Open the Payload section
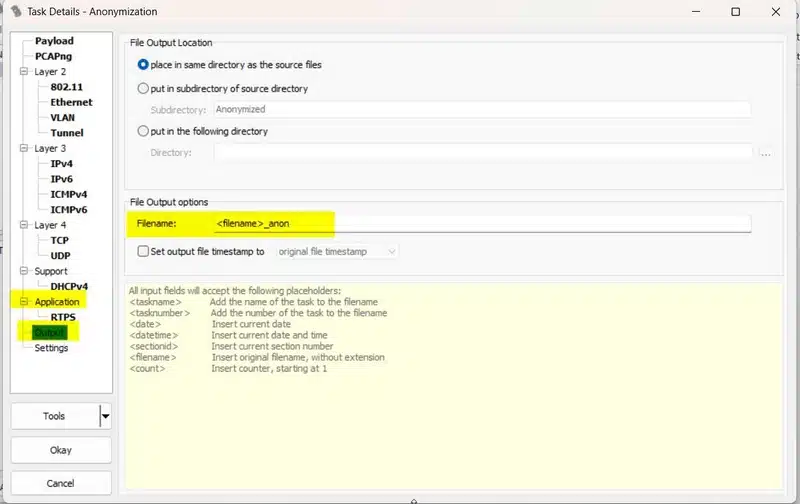The width and height of the screenshot is (800, 504). [54, 41]
